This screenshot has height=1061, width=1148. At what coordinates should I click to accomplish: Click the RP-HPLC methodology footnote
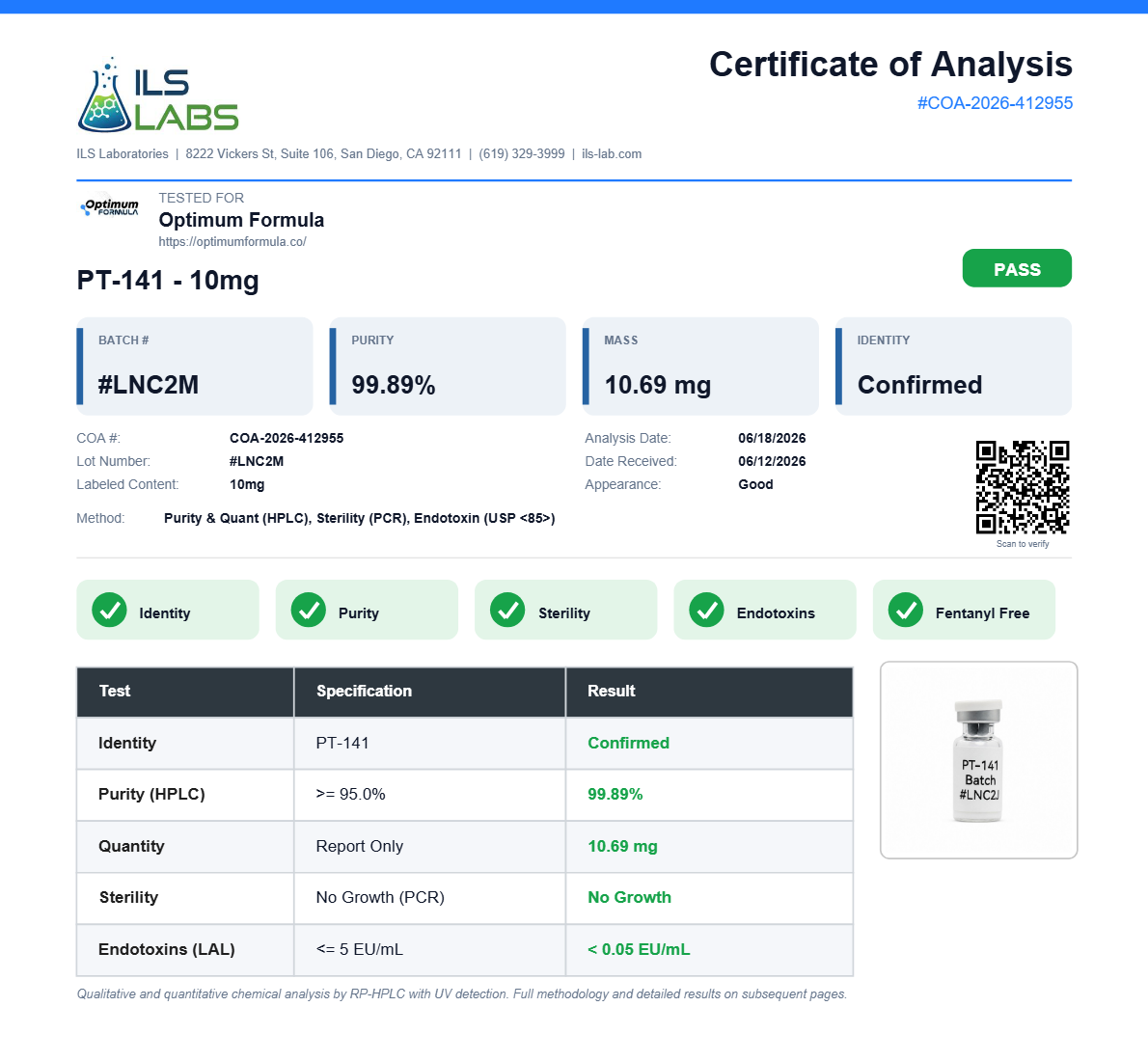pos(461,993)
